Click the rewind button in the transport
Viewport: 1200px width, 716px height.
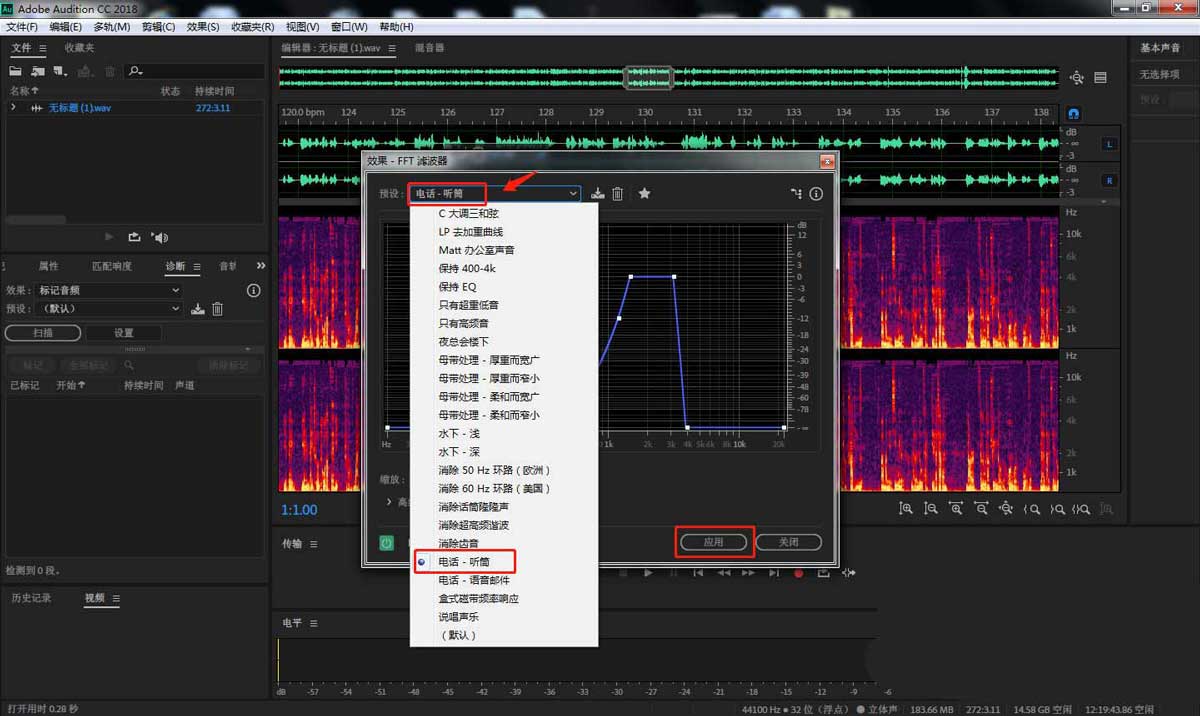723,573
